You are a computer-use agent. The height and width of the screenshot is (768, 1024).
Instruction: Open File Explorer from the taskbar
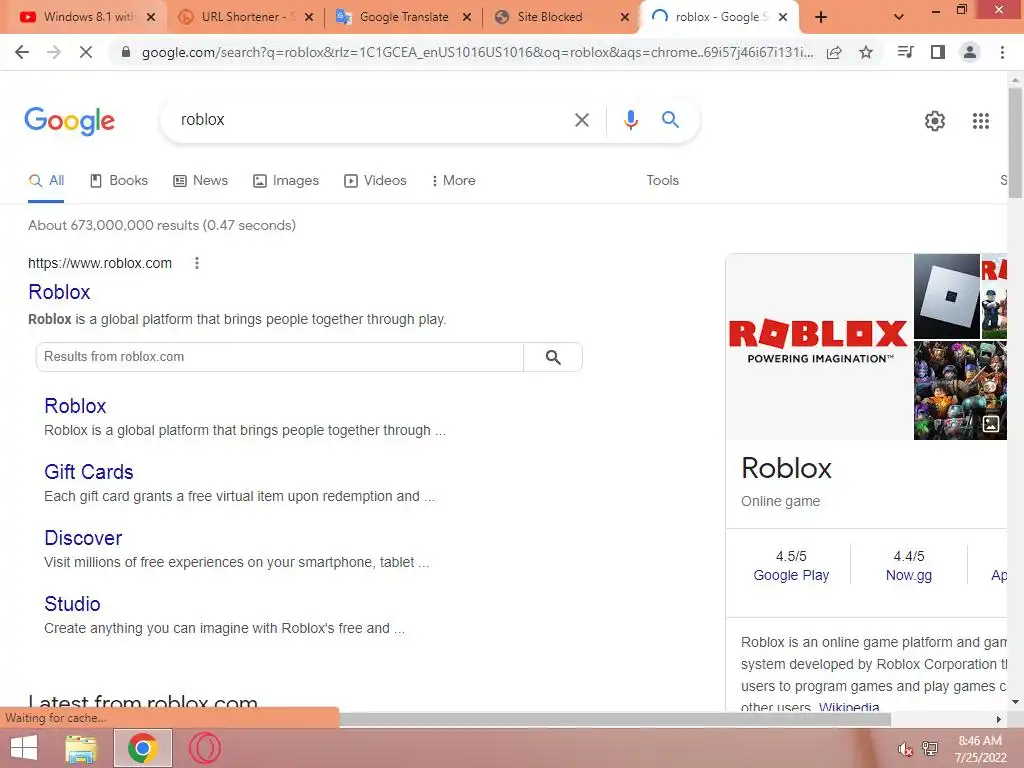(x=81, y=748)
